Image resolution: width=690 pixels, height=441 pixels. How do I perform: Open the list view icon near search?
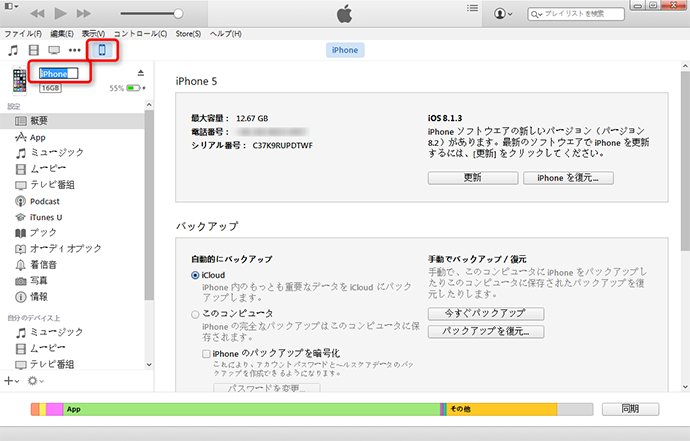(x=473, y=8)
